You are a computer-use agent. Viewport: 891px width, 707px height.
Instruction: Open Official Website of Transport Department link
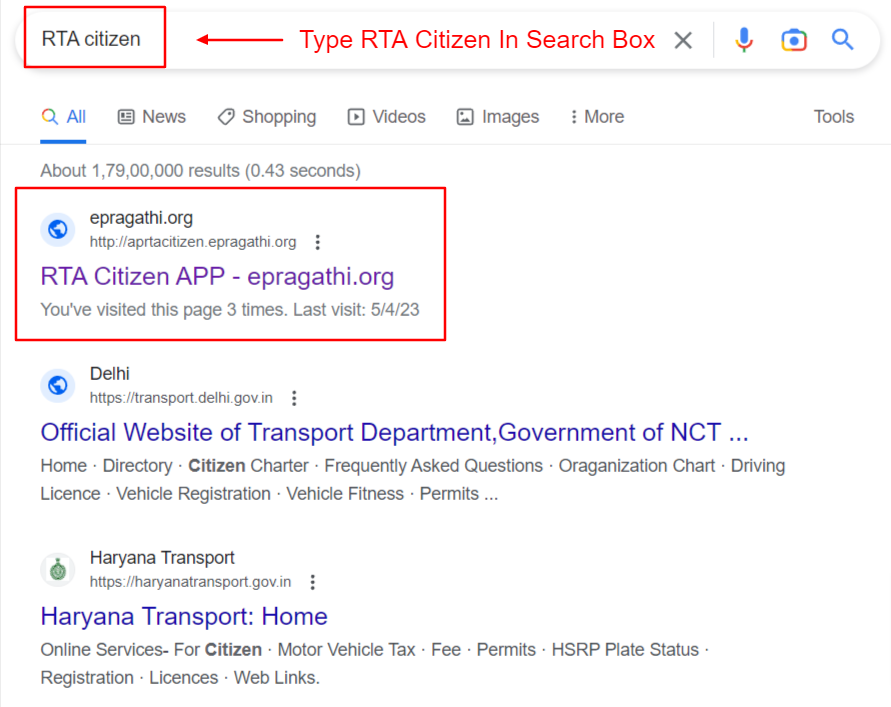(x=394, y=432)
